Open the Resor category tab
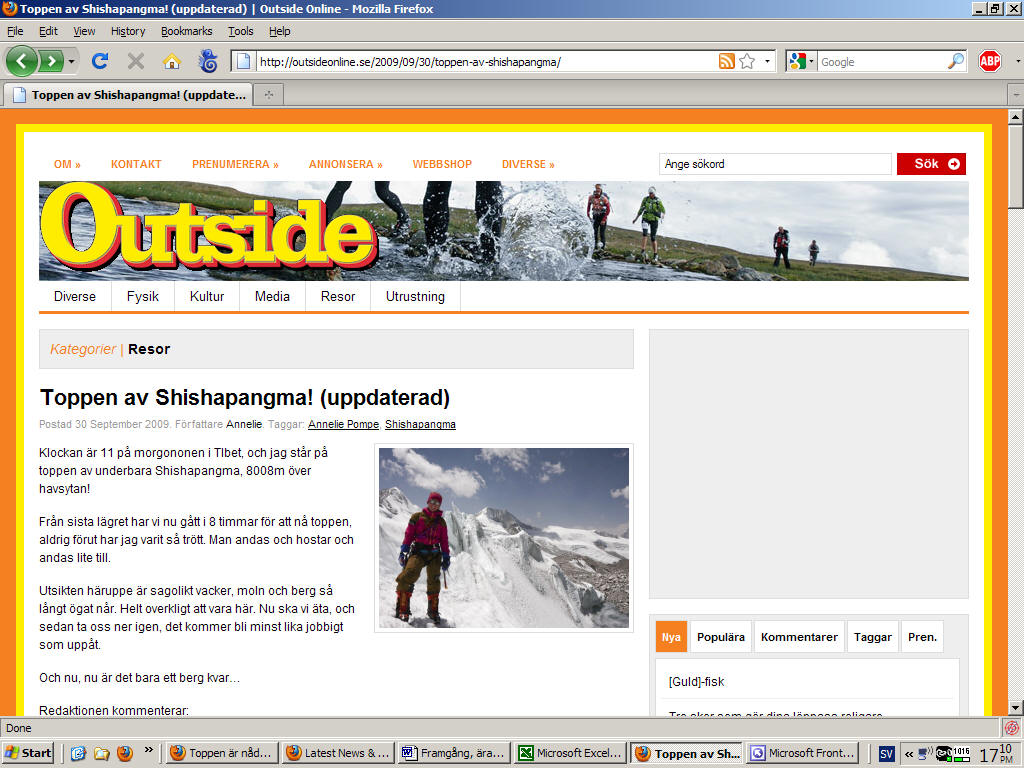Image resolution: width=1024 pixels, height=768 pixels. (x=338, y=296)
